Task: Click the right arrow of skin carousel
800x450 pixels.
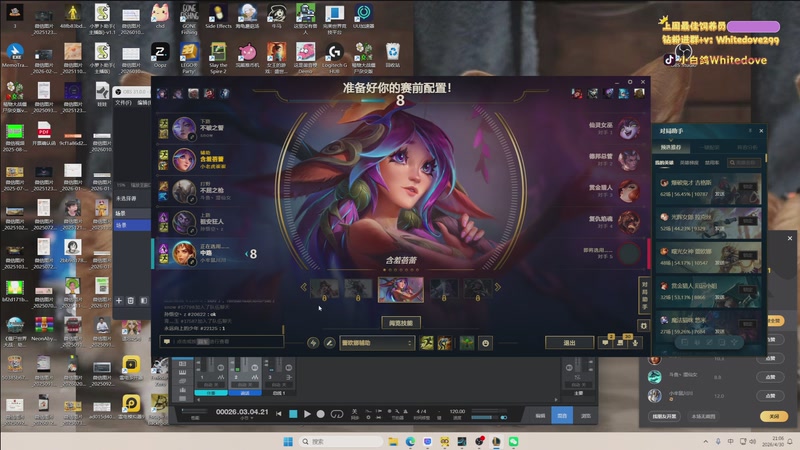Action: (497, 287)
